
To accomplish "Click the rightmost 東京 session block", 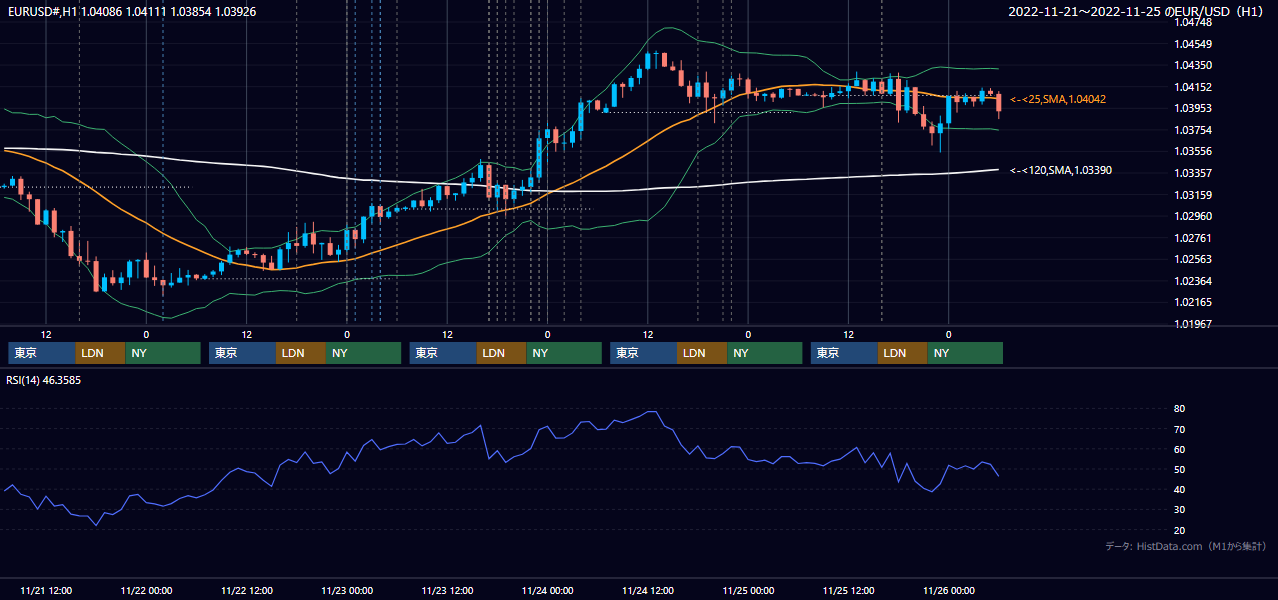I will 845,353.
